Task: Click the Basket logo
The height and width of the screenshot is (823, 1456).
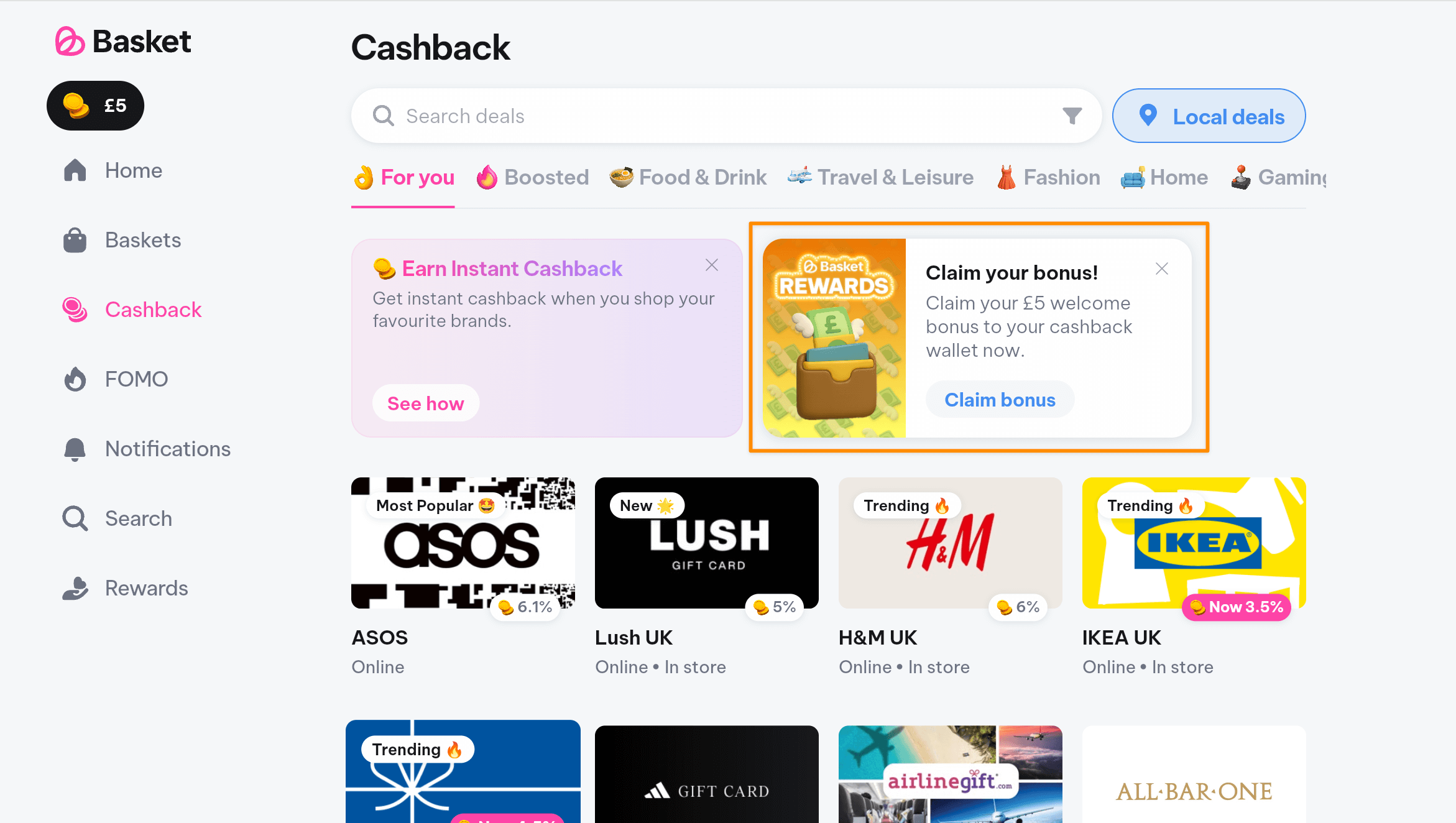Action: pos(123,42)
